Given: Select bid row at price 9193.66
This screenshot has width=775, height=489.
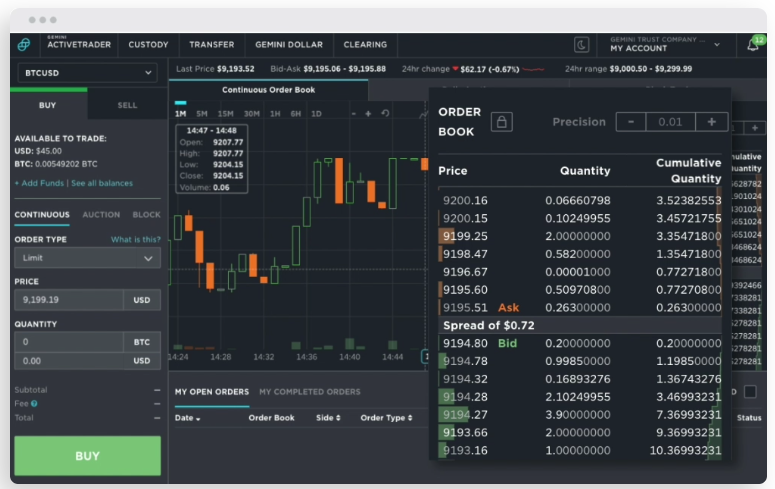Looking at the screenshot, I should (x=580, y=432).
